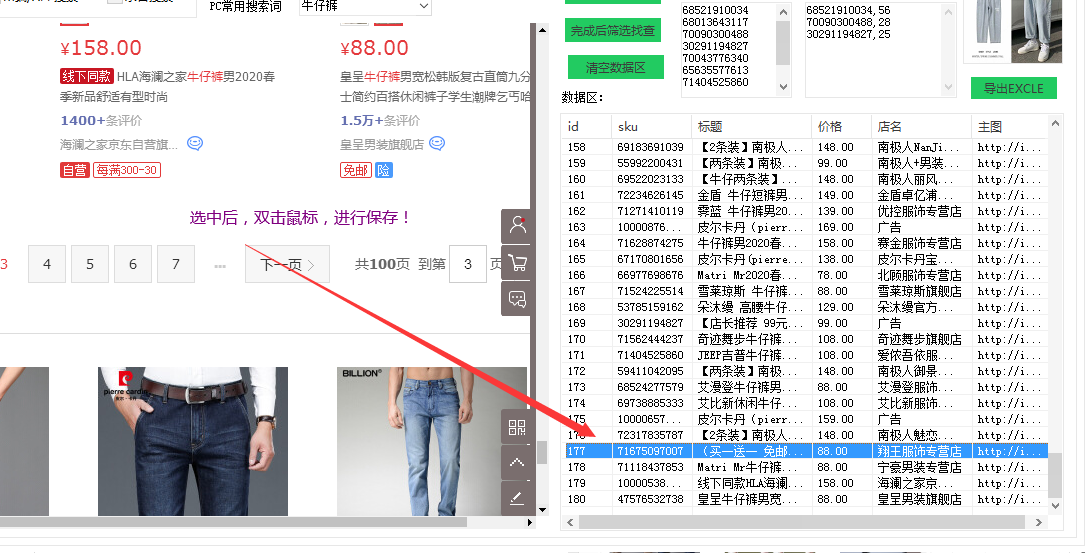Image resolution: width=1085 pixels, height=553 pixels.
Task: Open the 1.5万+条评价 reviews link
Action: [x=380, y=120]
